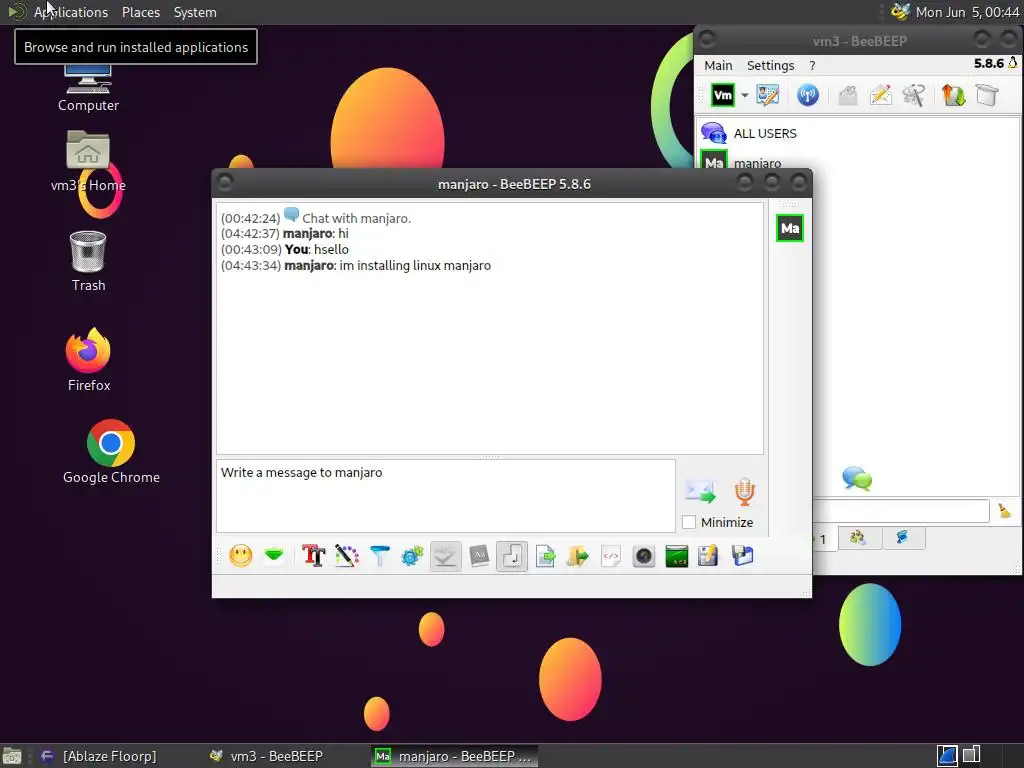Change chat font with the Tt icon
Screen dimensions: 1024x768
313,556
